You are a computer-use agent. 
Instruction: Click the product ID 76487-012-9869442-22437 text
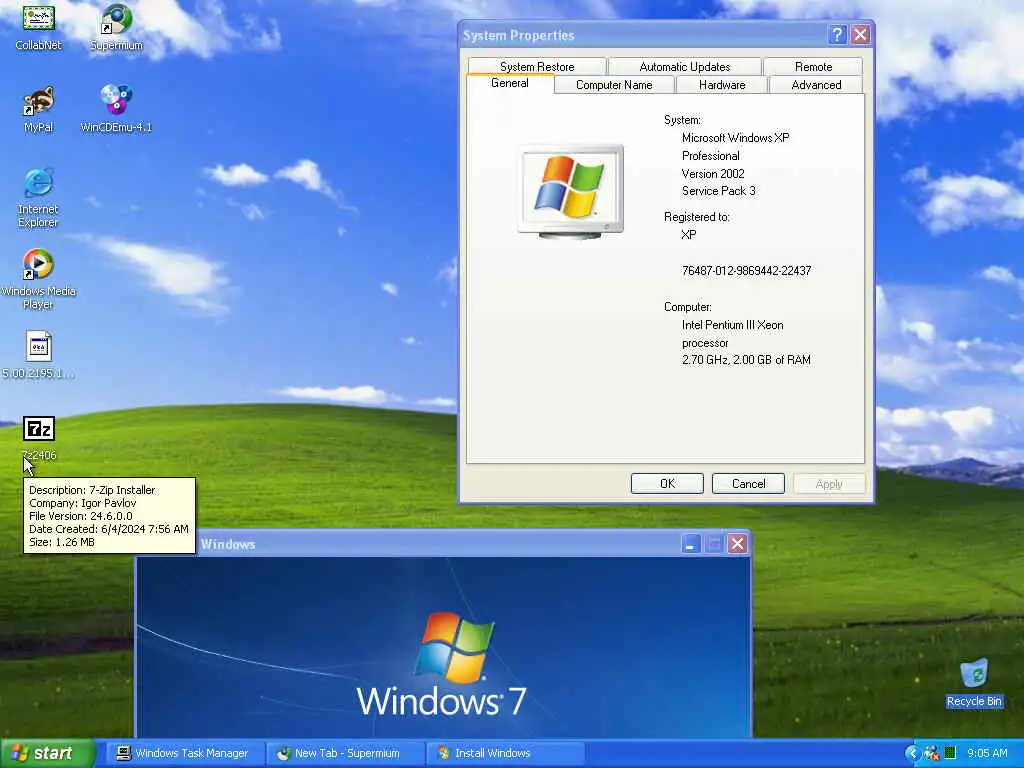pos(746,271)
